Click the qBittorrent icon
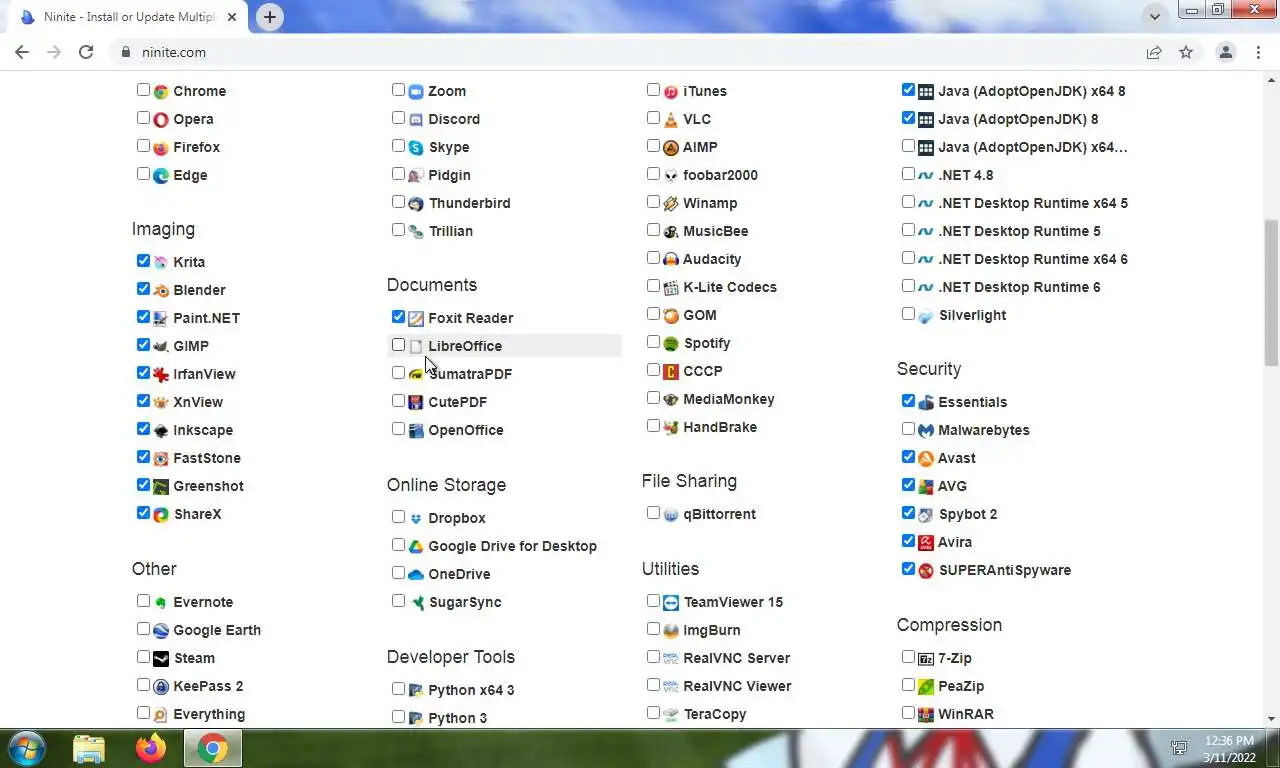 pyautogui.click(x=671, y=514)
